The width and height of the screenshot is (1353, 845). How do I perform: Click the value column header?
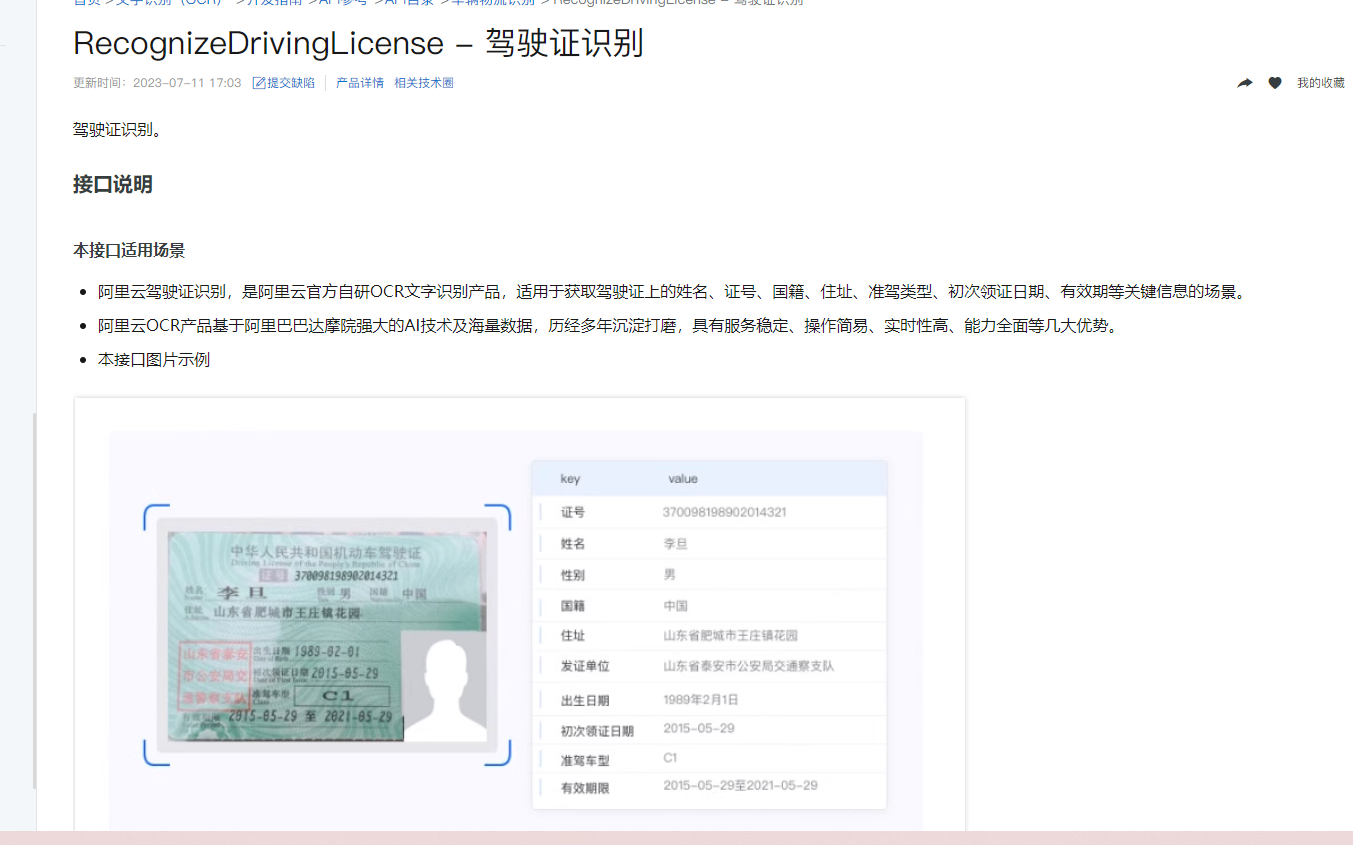pyautogui.click(x=683, y=479)
